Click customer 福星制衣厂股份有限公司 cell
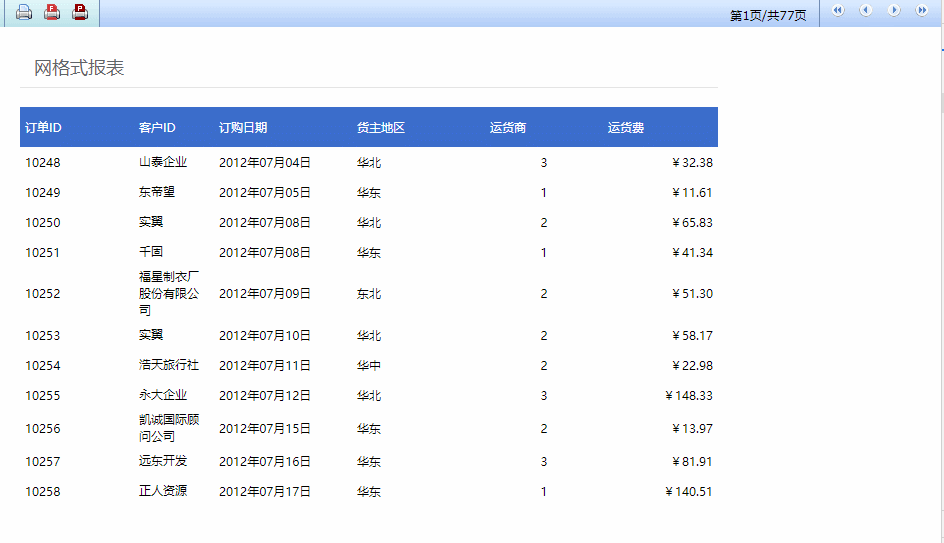The height and width of the screenshot is (543, 944). coord(169,293)
